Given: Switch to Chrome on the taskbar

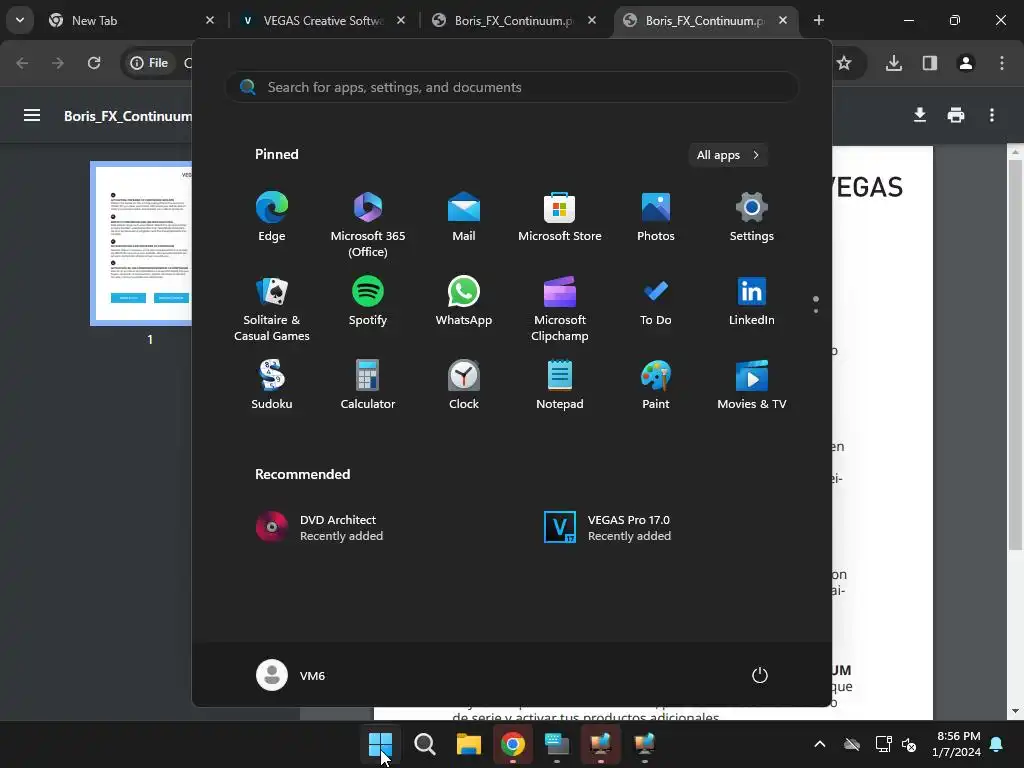Looking at the screenshot, I should pyautogui.click(x=513, y=743).
